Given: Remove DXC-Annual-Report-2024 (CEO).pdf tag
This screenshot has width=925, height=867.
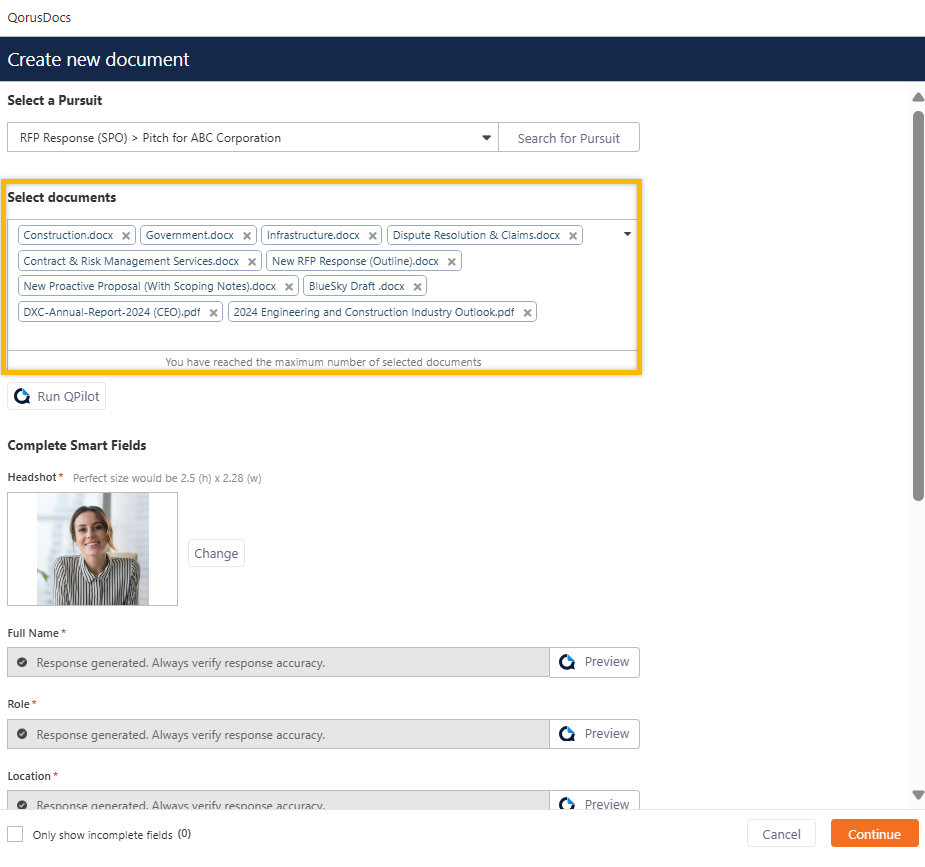Looking at the screenshot, I should (x=214, y=313).
